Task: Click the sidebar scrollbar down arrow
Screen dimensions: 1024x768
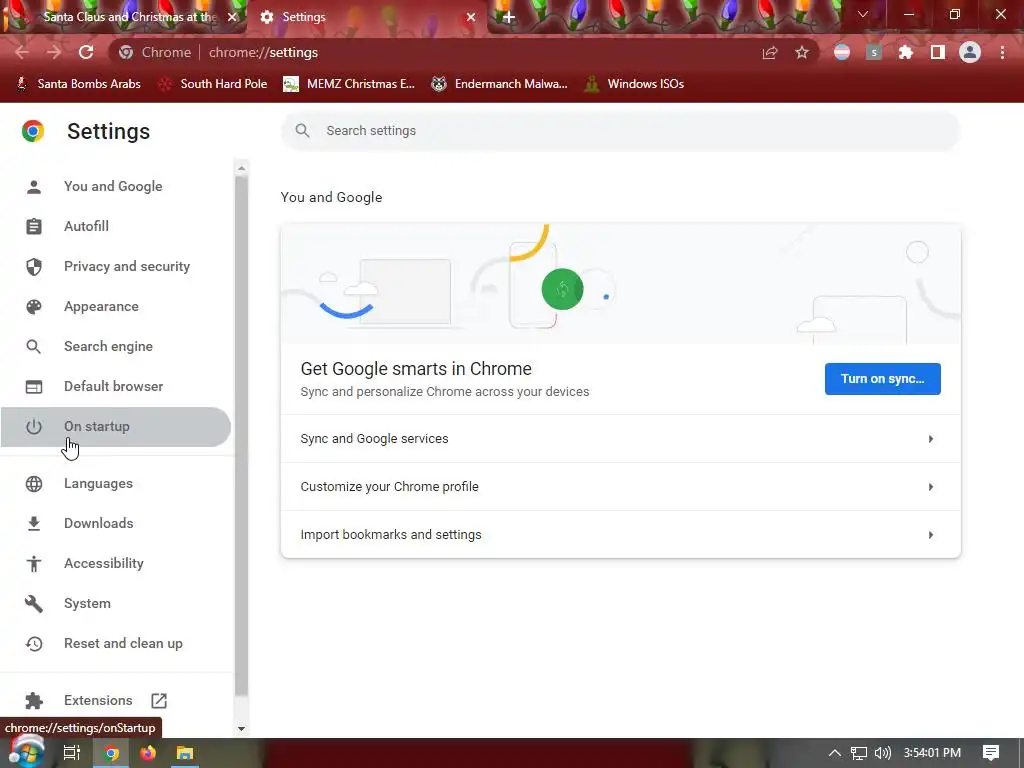Action: (242, 728)
